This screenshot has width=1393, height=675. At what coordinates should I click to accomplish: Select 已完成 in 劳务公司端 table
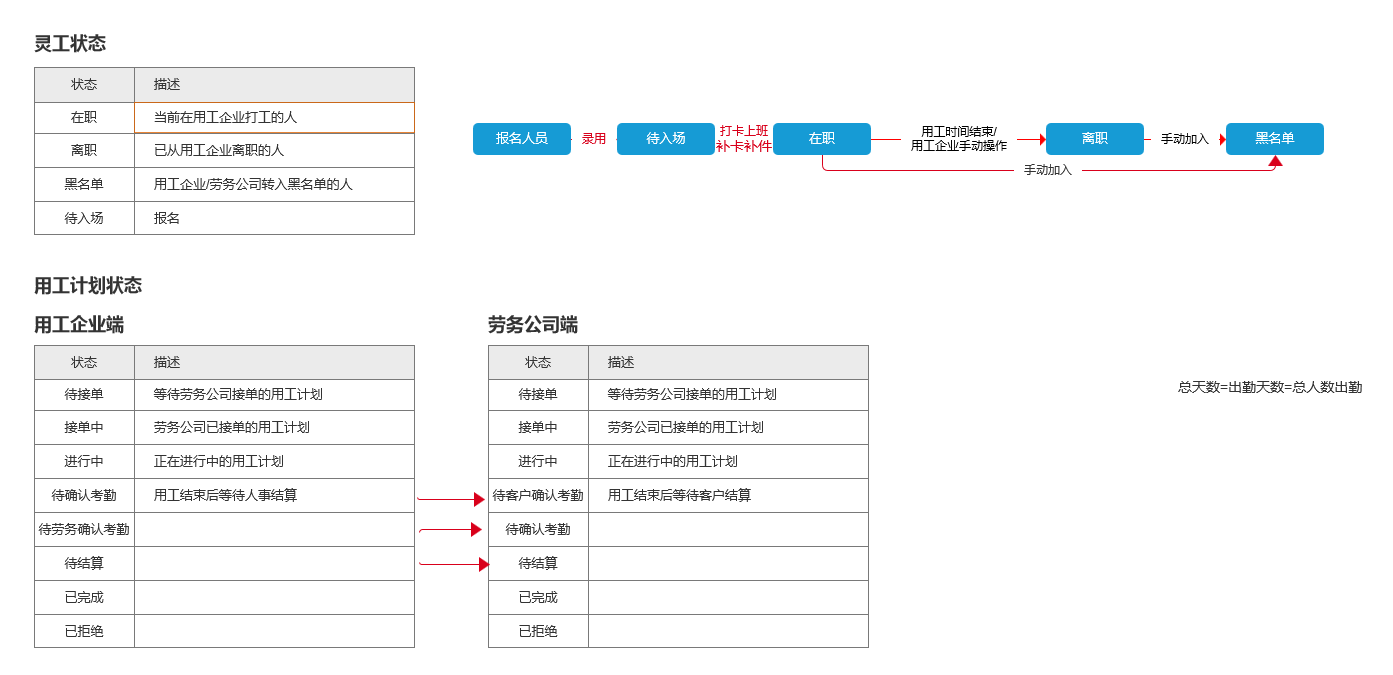538,597
